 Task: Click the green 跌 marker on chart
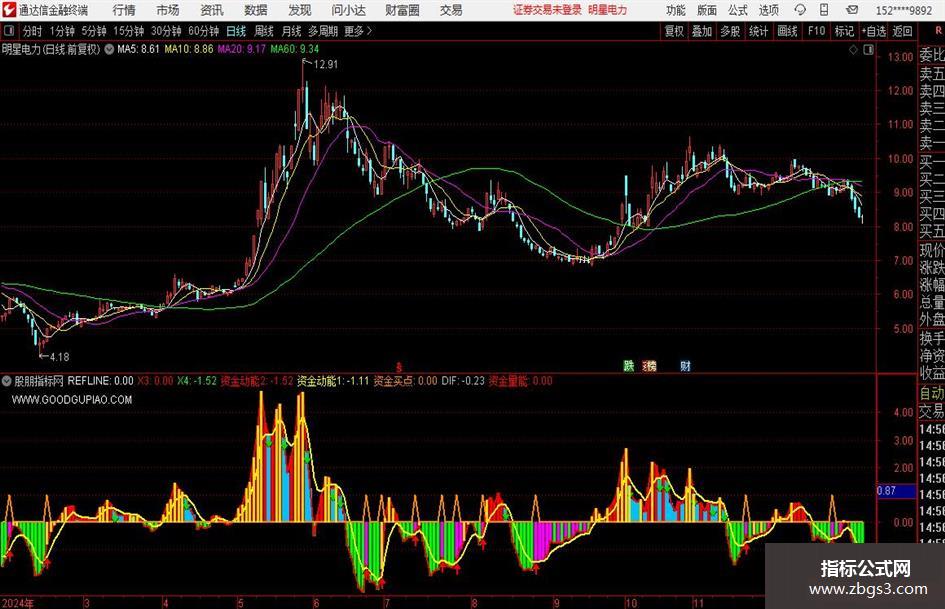click(629, 365)
